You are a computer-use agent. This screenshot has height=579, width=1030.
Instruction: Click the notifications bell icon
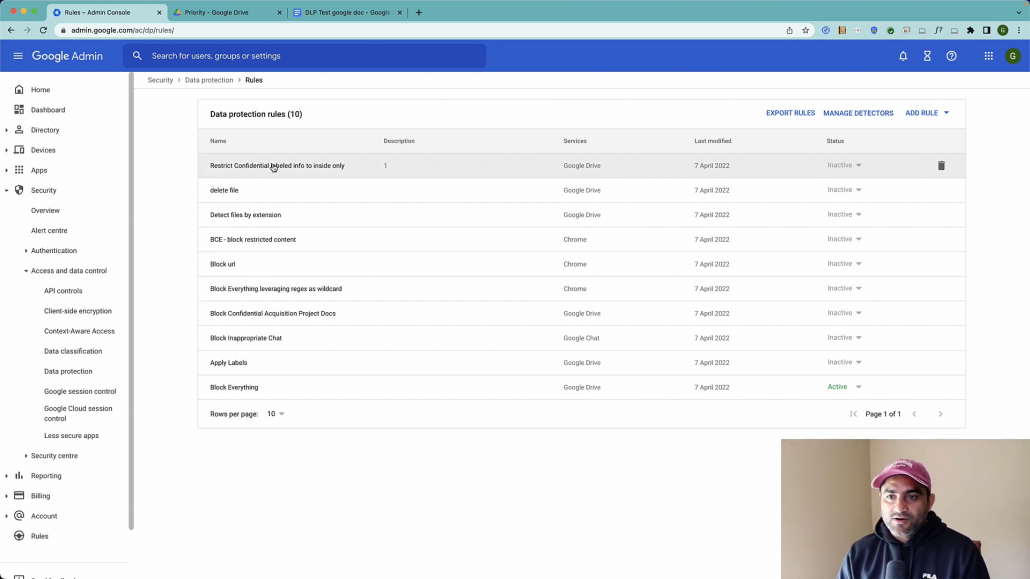(x=903, y=56)
